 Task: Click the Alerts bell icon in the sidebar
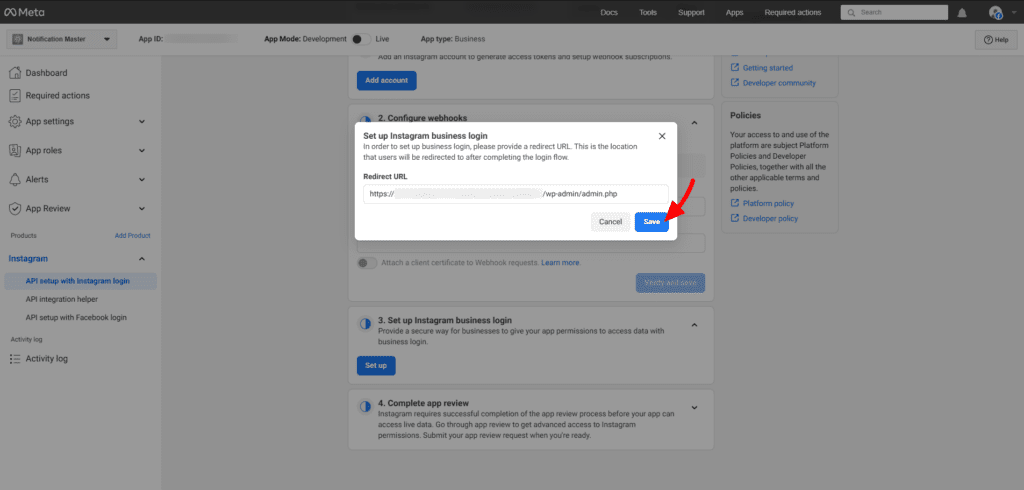15,180
